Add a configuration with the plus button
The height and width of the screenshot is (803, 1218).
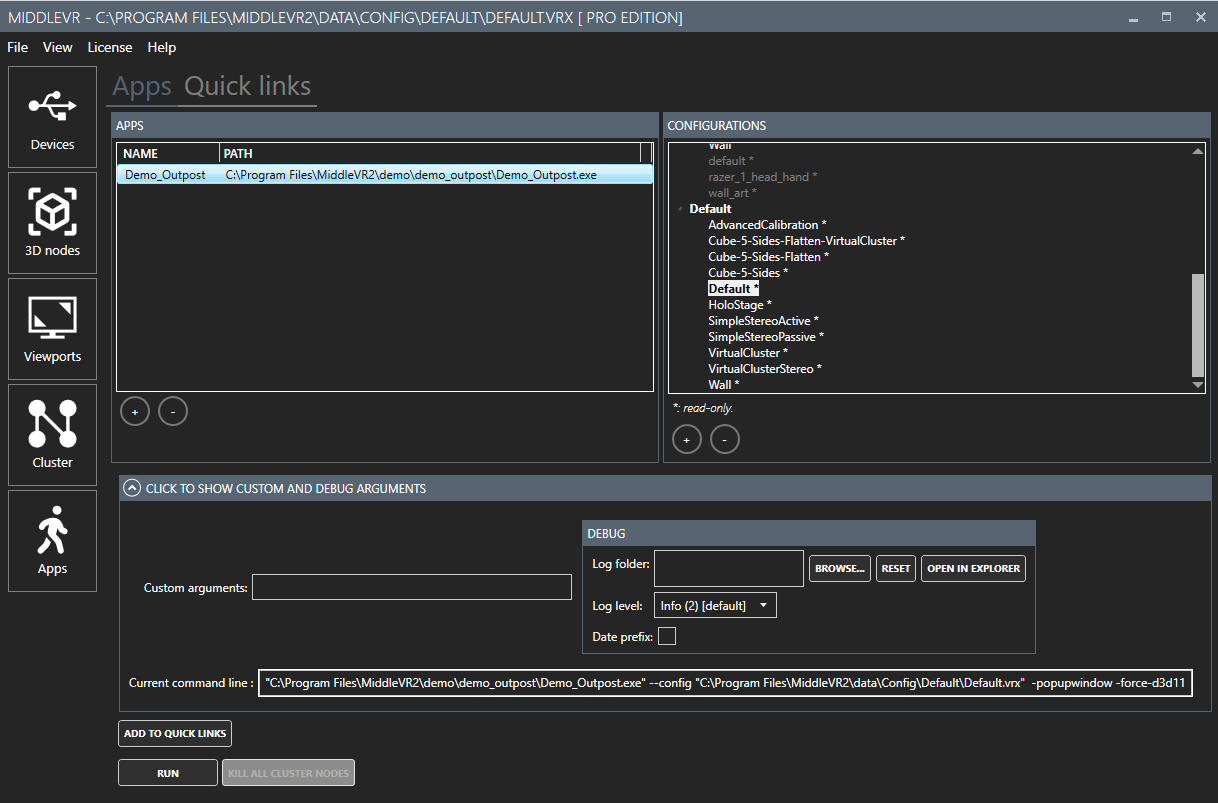tap(687, 439)
